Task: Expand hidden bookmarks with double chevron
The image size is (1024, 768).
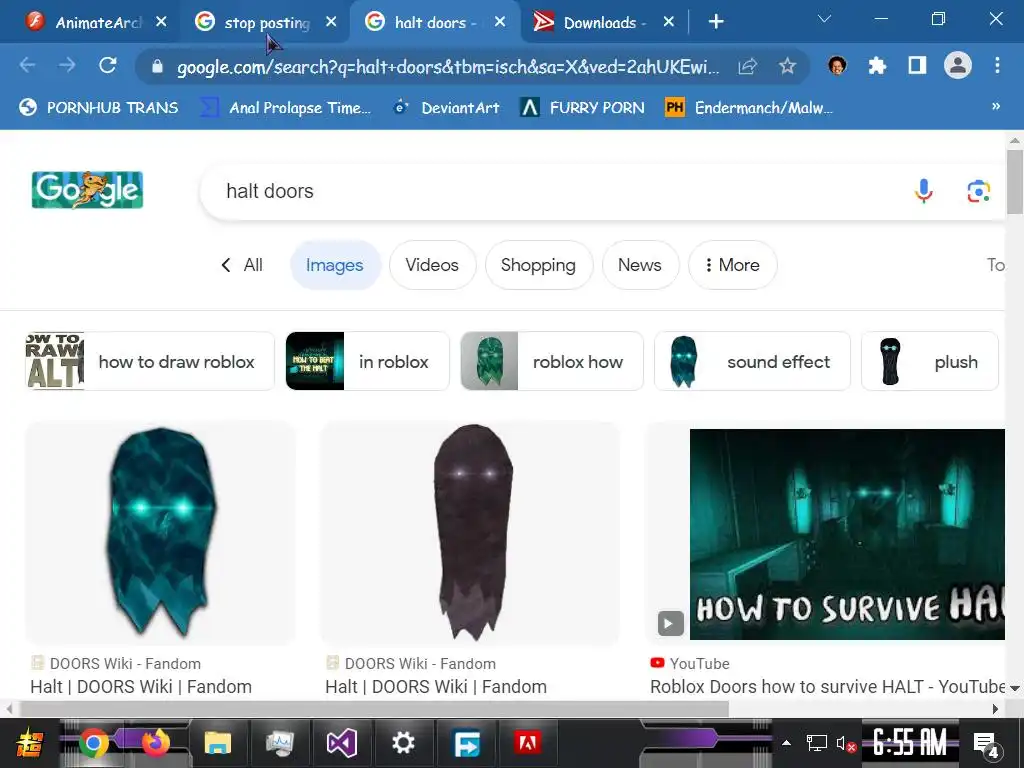Action: 996,106
